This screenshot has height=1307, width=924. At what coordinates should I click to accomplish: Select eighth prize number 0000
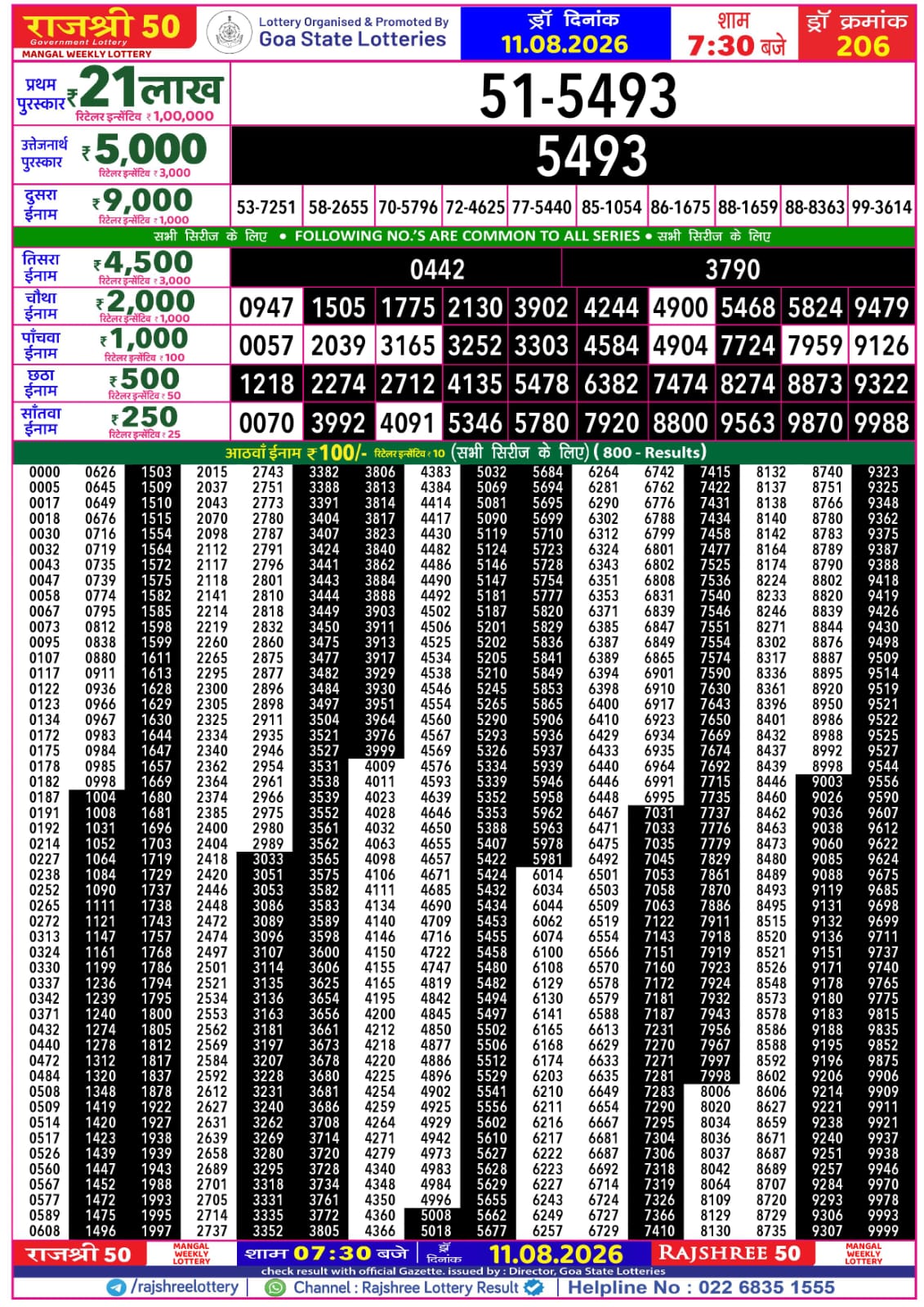(45, 472)
